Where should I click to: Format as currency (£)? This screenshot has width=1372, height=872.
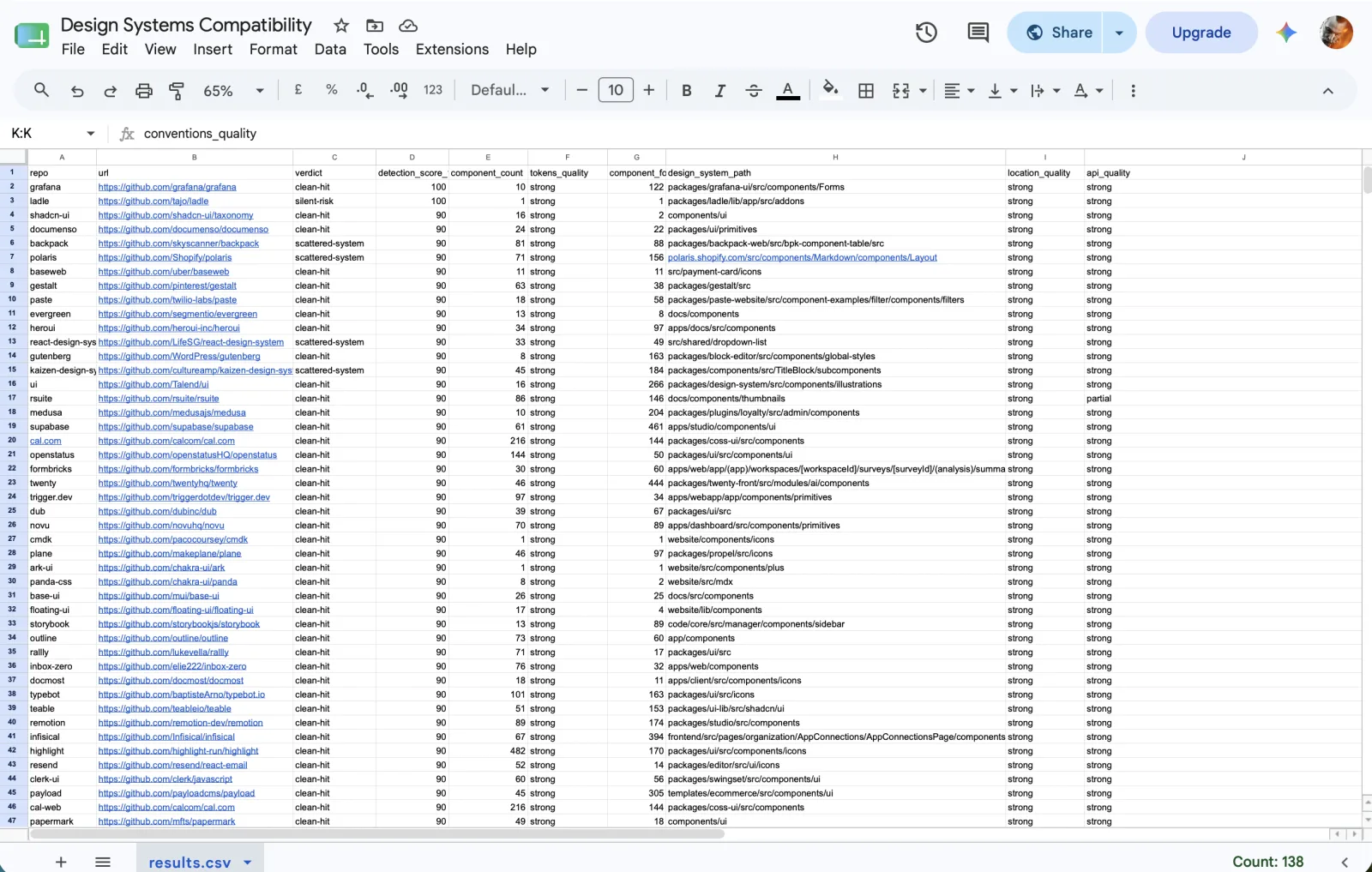(298, 89)
